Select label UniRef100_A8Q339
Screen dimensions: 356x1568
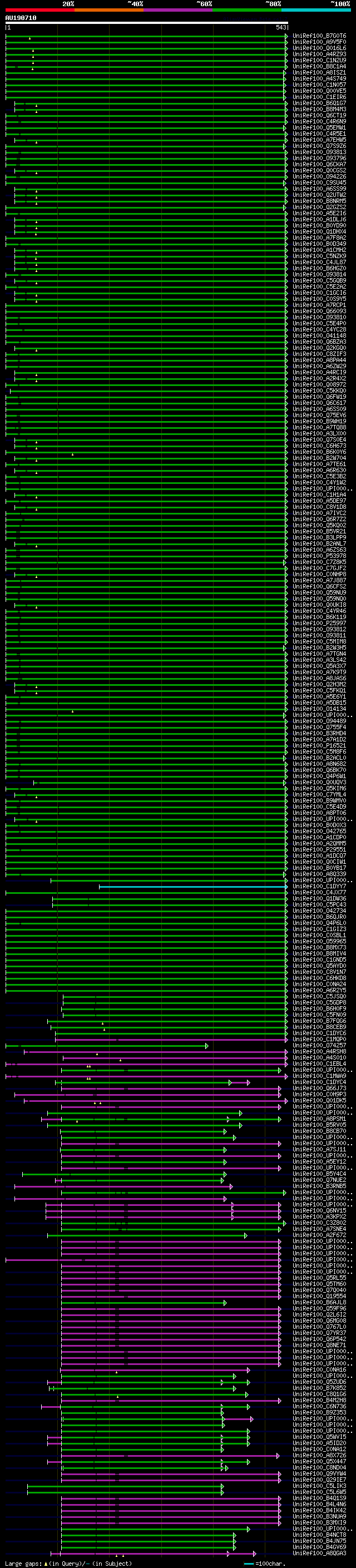click(x=319, y=875)
